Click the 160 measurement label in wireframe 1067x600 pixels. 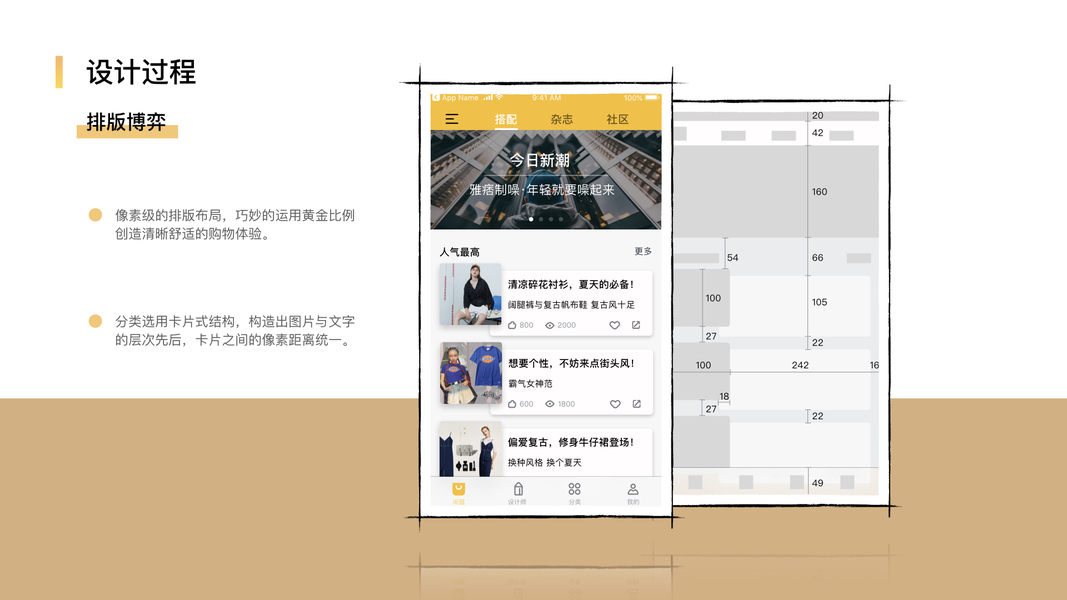[819, 192]
